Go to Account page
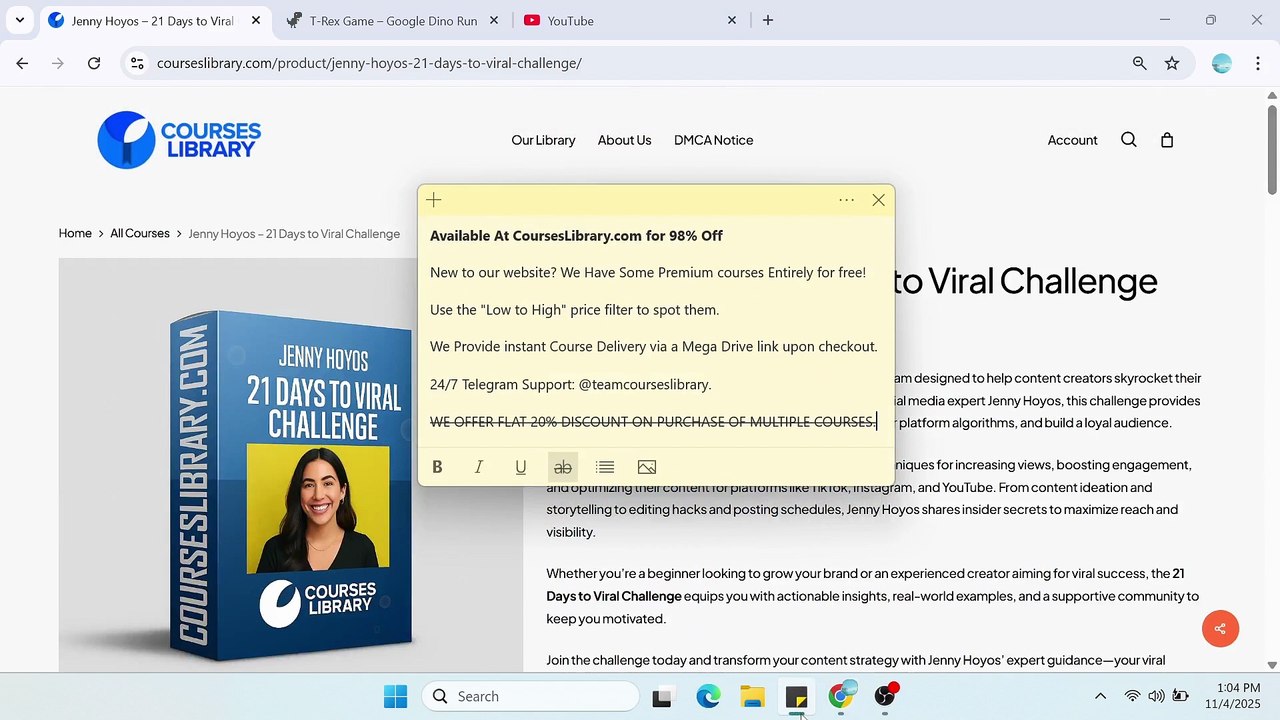Image resolution: width=1280 pixels, height=720 pixels. (1072, 140)
